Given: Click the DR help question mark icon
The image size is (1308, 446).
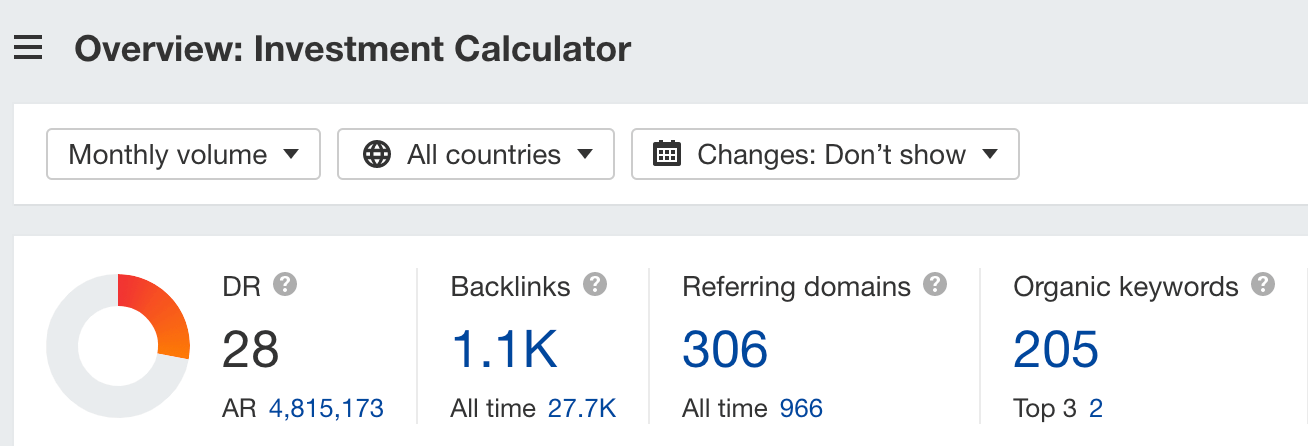Looking at the screenshot, I should click(x=285, y=285).
